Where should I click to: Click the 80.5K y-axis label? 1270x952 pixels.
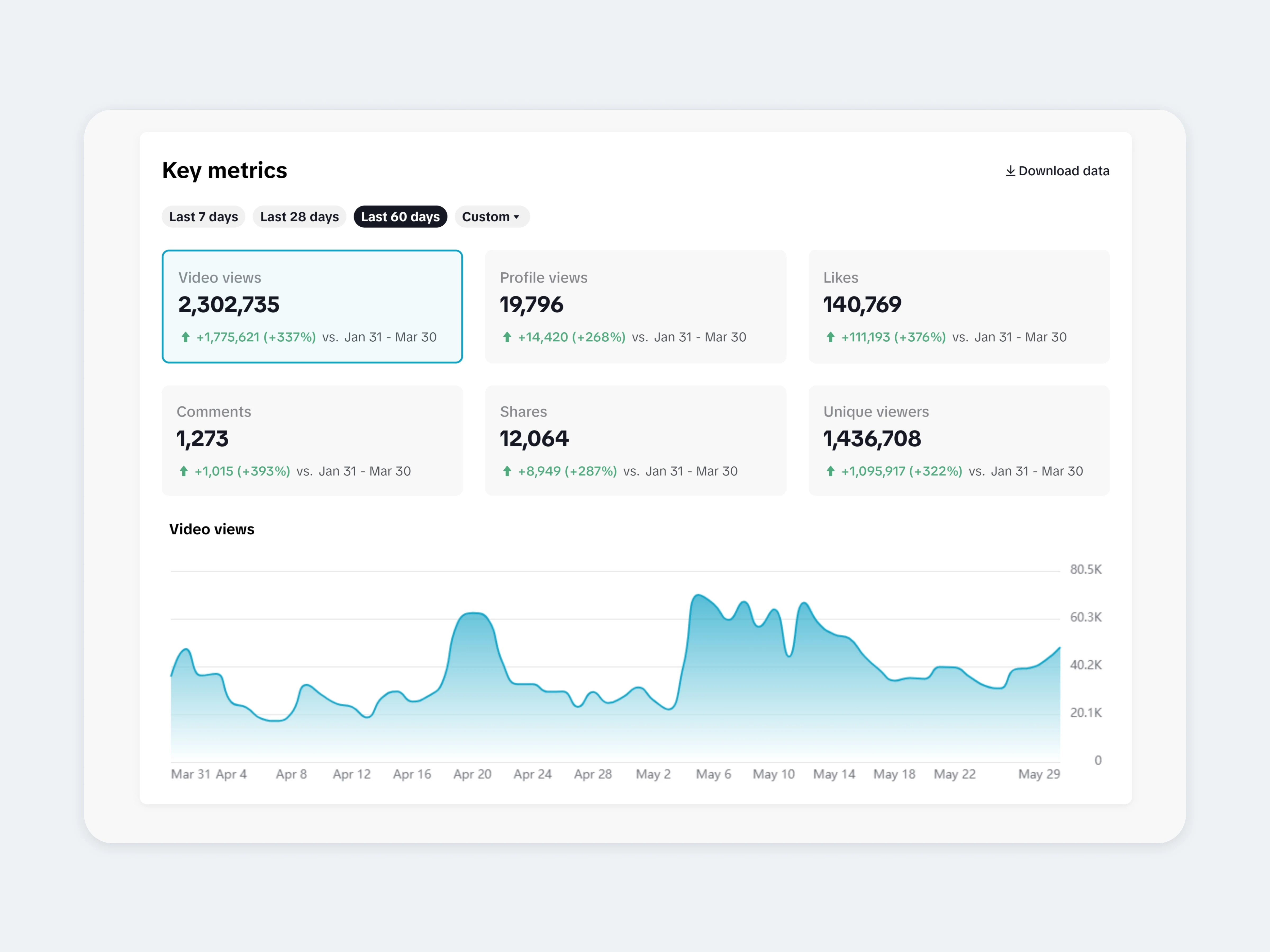(1086, 570)
